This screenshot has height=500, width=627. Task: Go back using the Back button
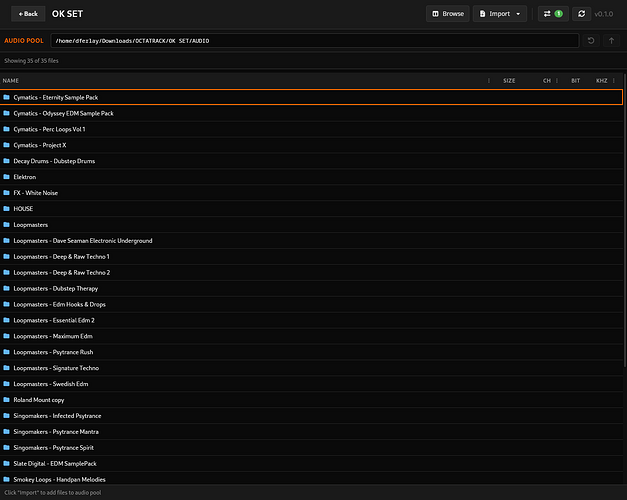[28, 14]
